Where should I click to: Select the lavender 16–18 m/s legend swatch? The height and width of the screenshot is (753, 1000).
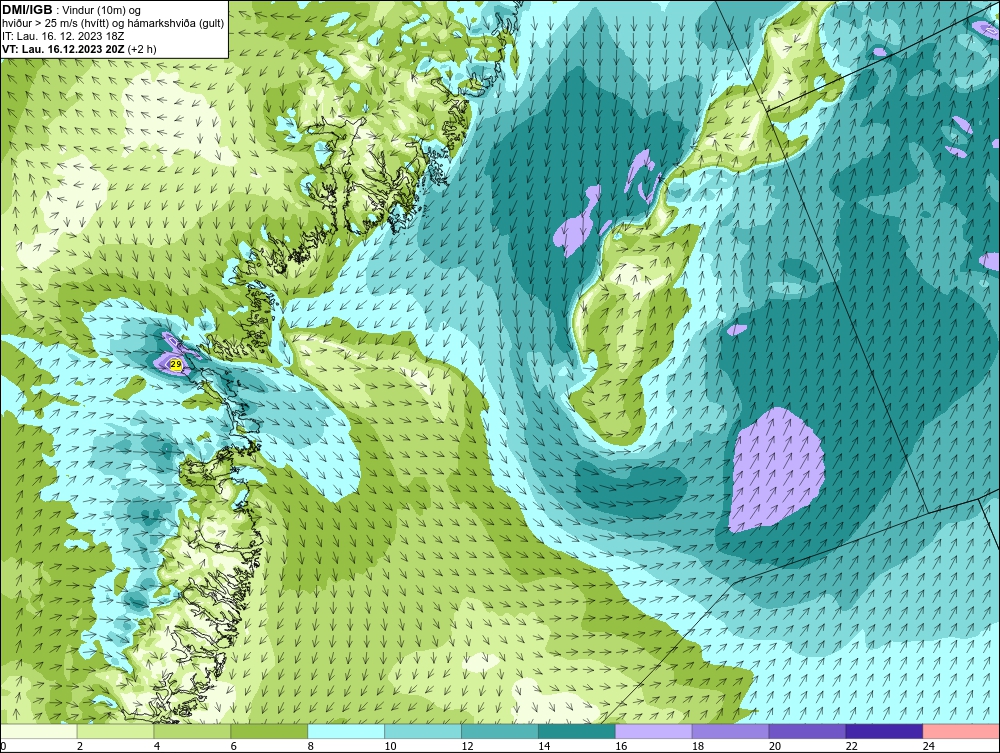pos(654,731)
